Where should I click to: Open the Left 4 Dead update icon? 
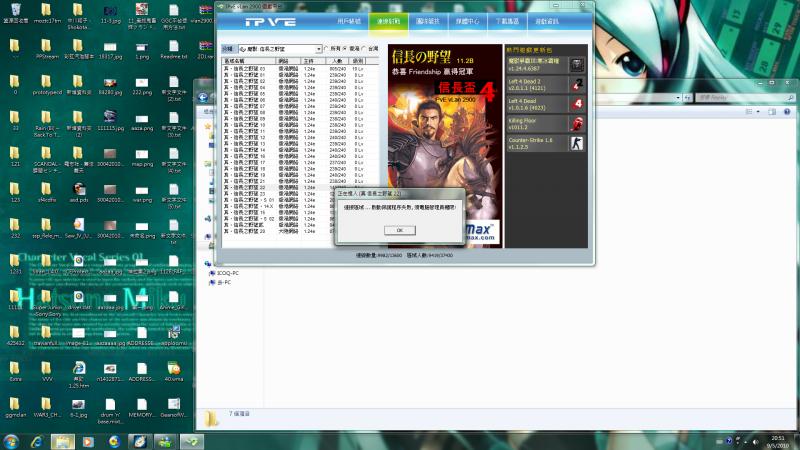[x=576, y=104]
